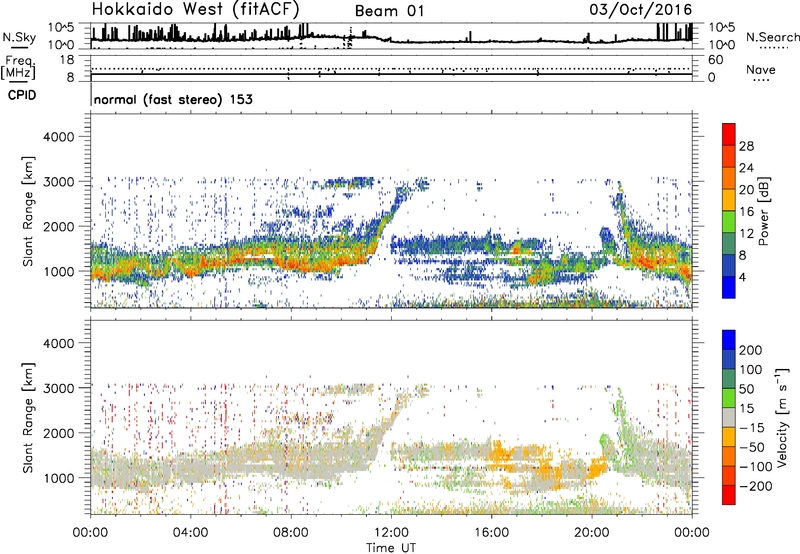
Task: Pick the blue top segment of the velocity colorbar
Action: pos(729,340)
